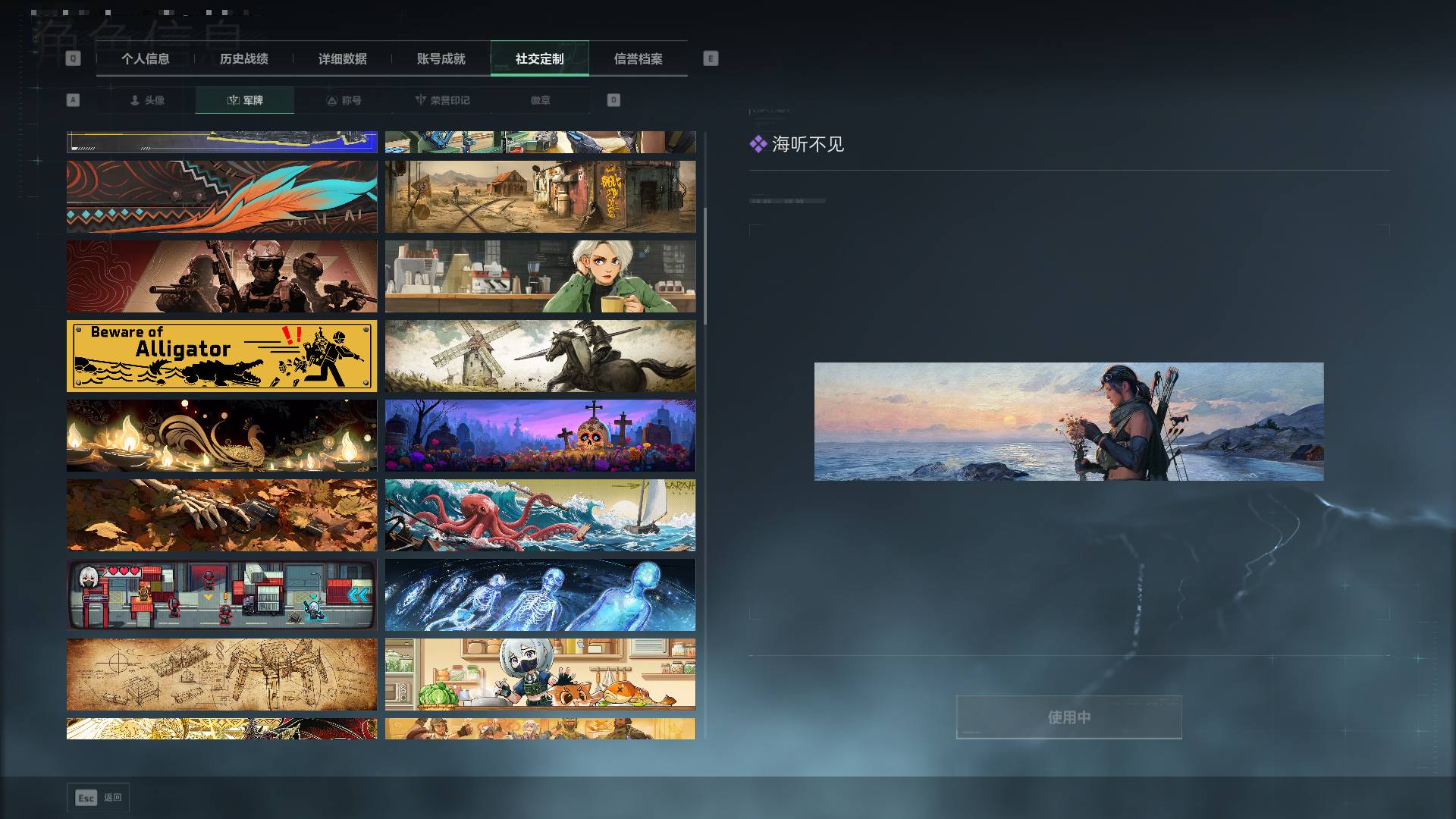Go to the 账号成就 tab
The image size is (1456, 819).
point(441,58)
